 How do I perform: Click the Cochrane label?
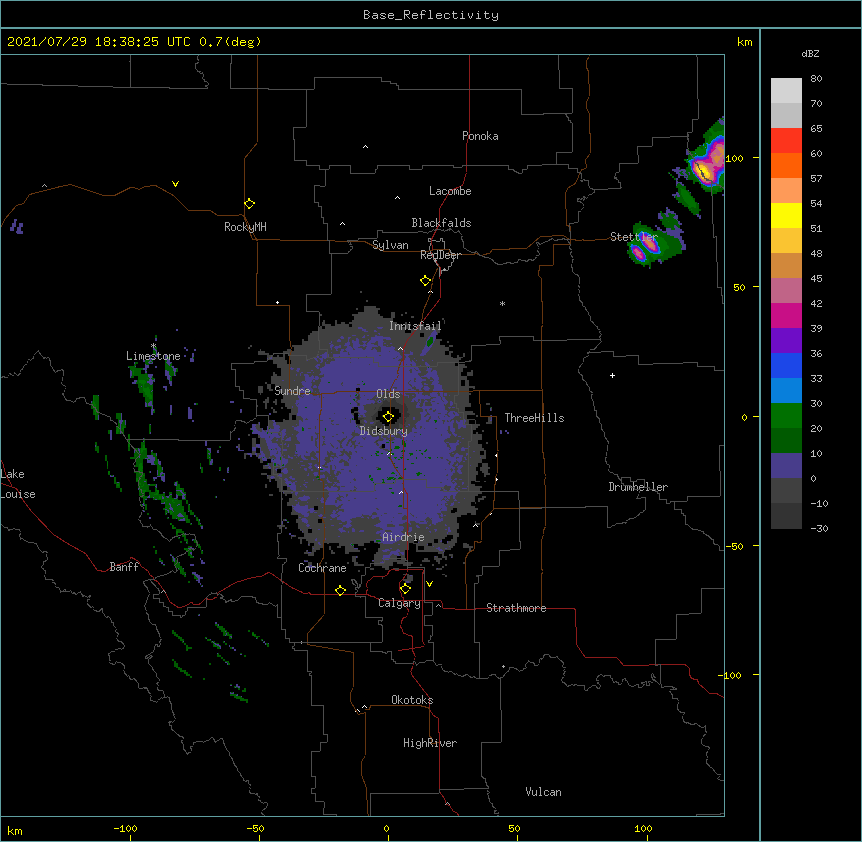(x=322, y=568)
